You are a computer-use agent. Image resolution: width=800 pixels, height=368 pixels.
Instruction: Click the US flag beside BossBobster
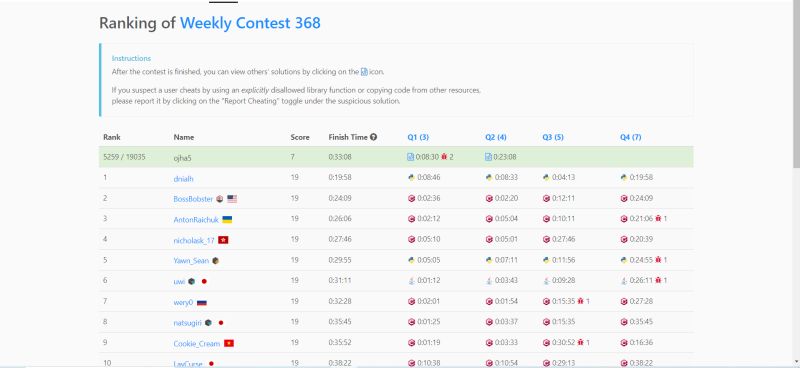pyautogui.click(x=232, y=199)
